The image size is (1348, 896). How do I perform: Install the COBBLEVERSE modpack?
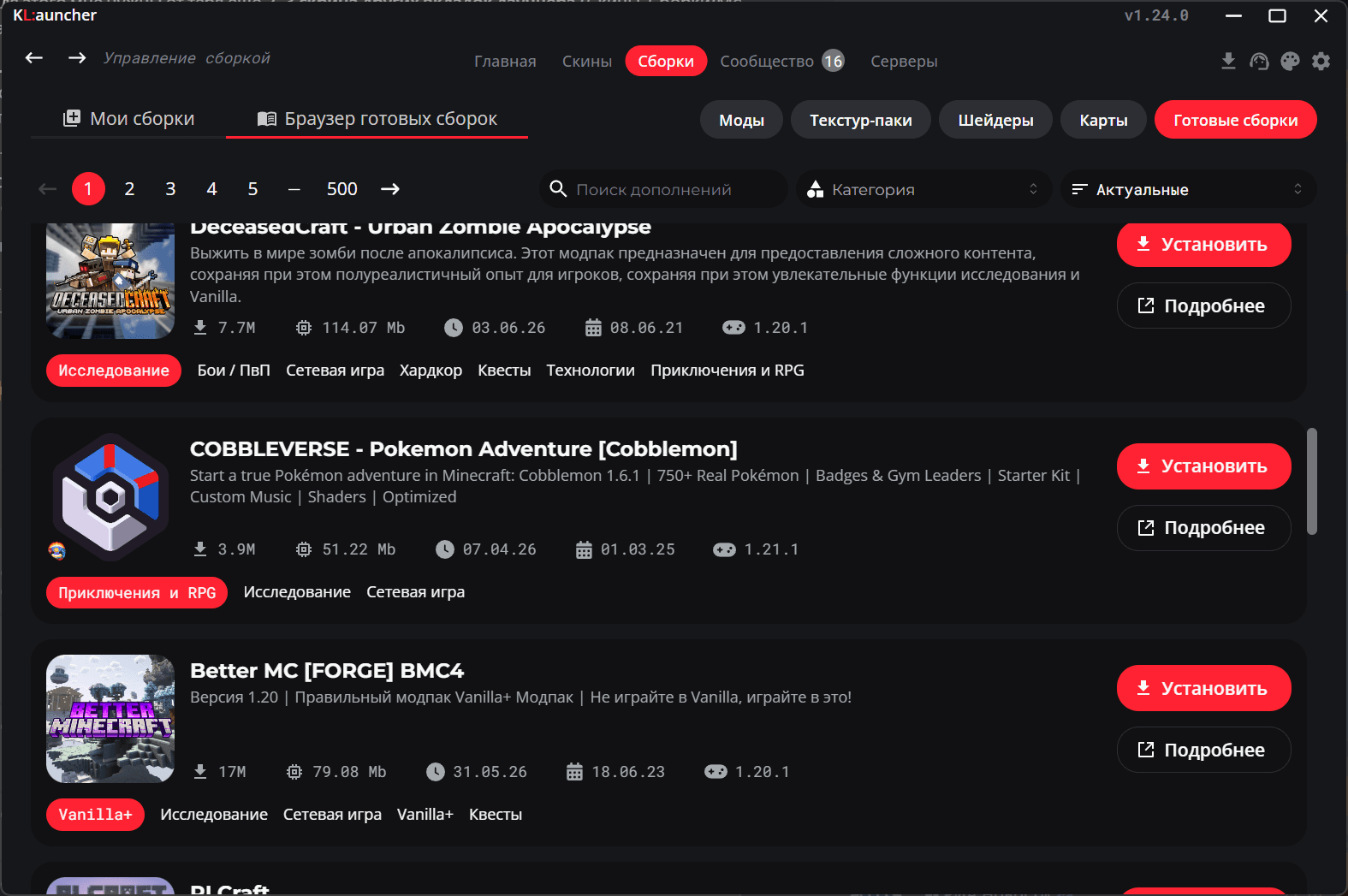(x=1203, y=466)
